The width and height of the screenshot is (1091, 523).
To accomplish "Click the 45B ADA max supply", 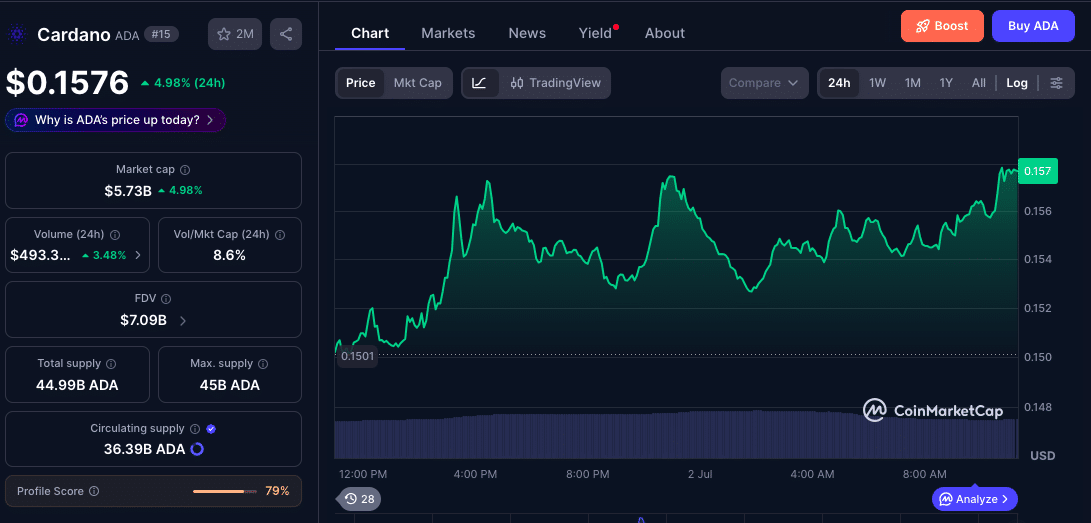I will (230, 385).
